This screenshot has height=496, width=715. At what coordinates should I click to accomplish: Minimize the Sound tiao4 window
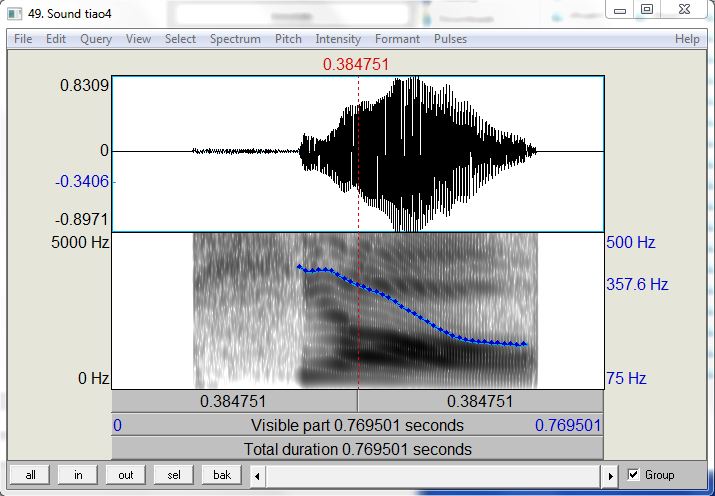pyautogui.click(x=620, y=10)
